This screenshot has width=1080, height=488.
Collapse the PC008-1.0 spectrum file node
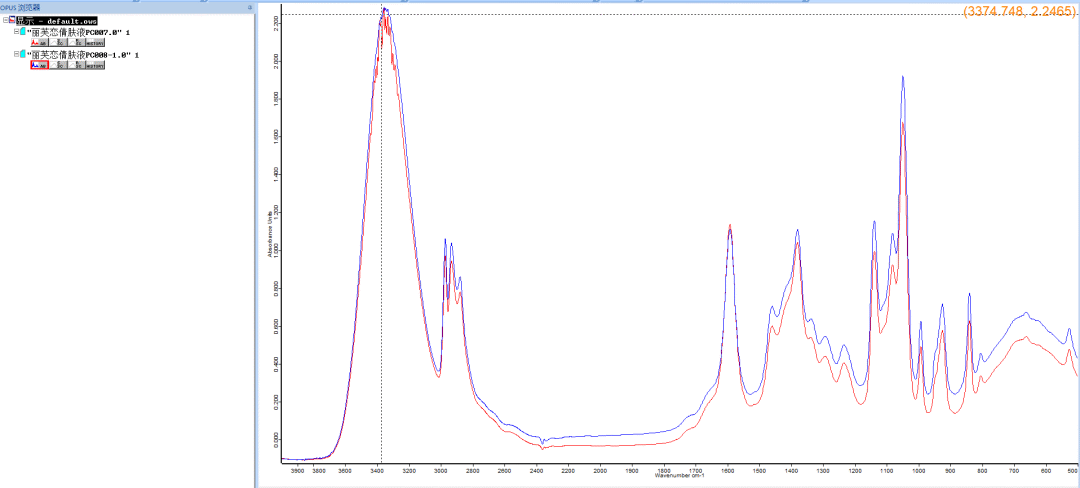coord(17,54)
